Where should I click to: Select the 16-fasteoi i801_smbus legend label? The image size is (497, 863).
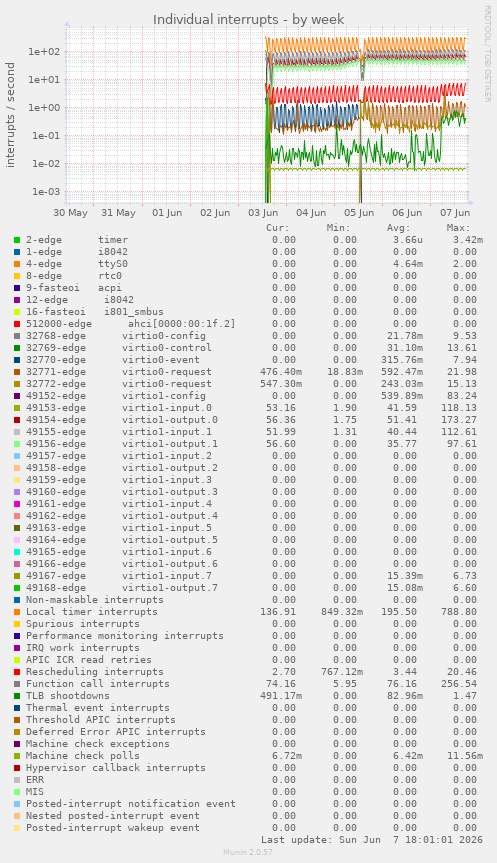[95, 312]
